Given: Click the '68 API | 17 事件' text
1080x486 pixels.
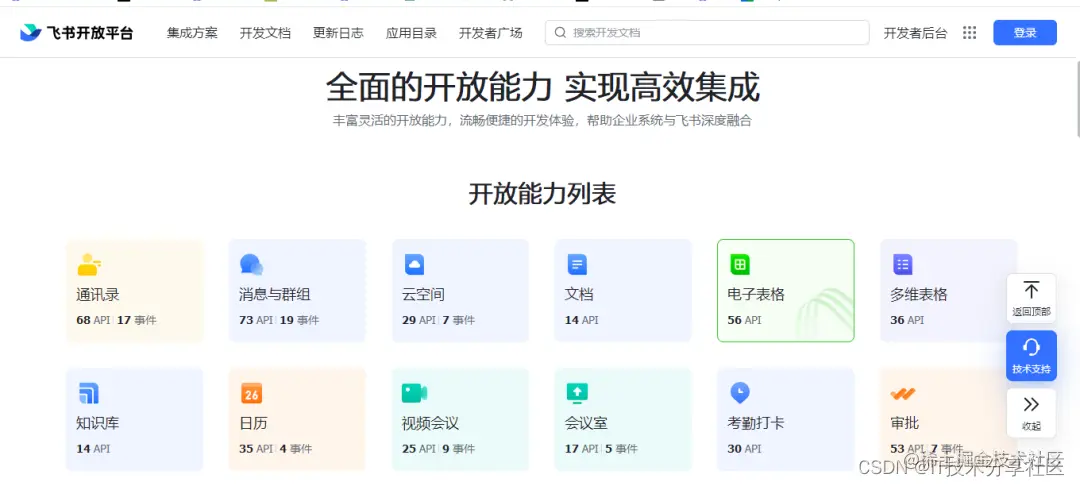Looking at the screenshot, I should [x=116, y=320].
